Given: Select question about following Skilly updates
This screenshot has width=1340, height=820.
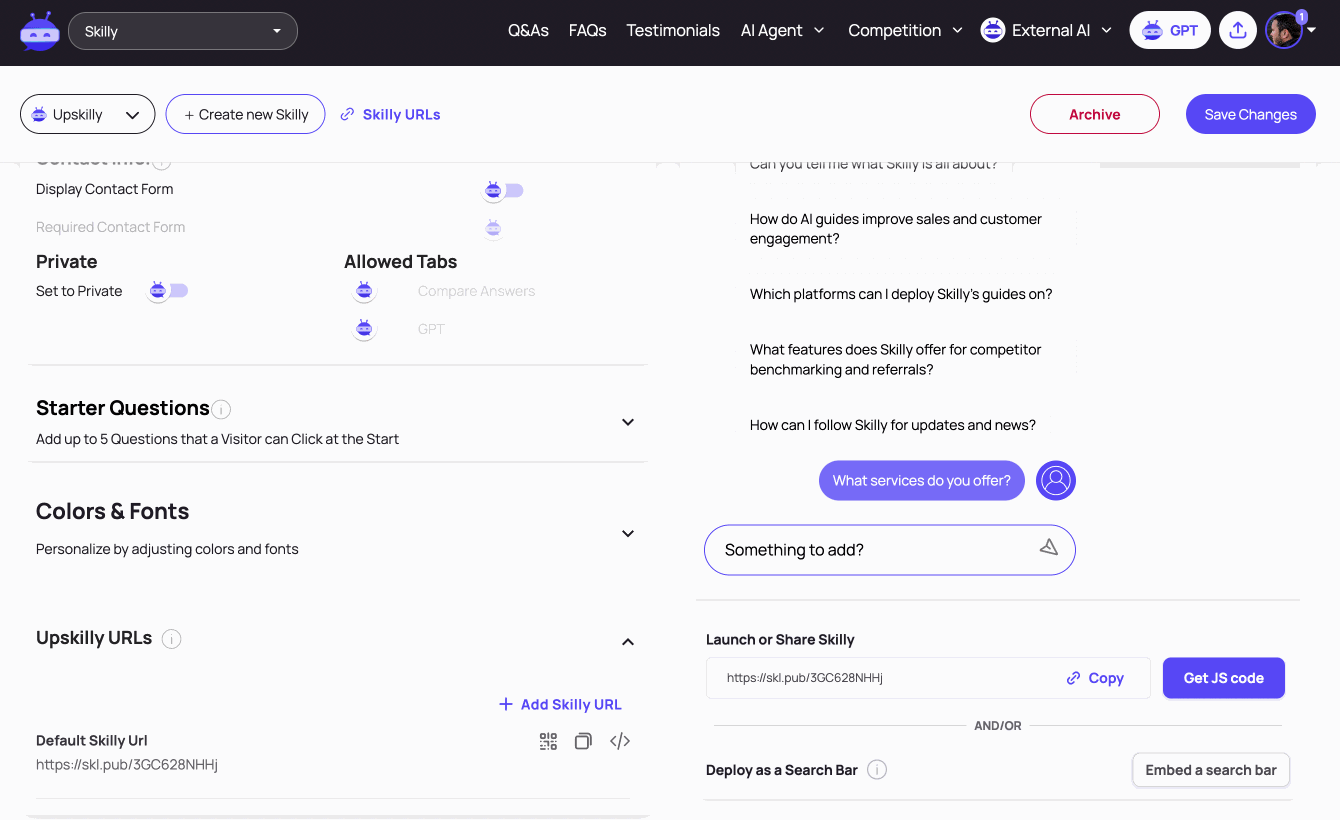Looking at the screenshot, I should 893,425.
